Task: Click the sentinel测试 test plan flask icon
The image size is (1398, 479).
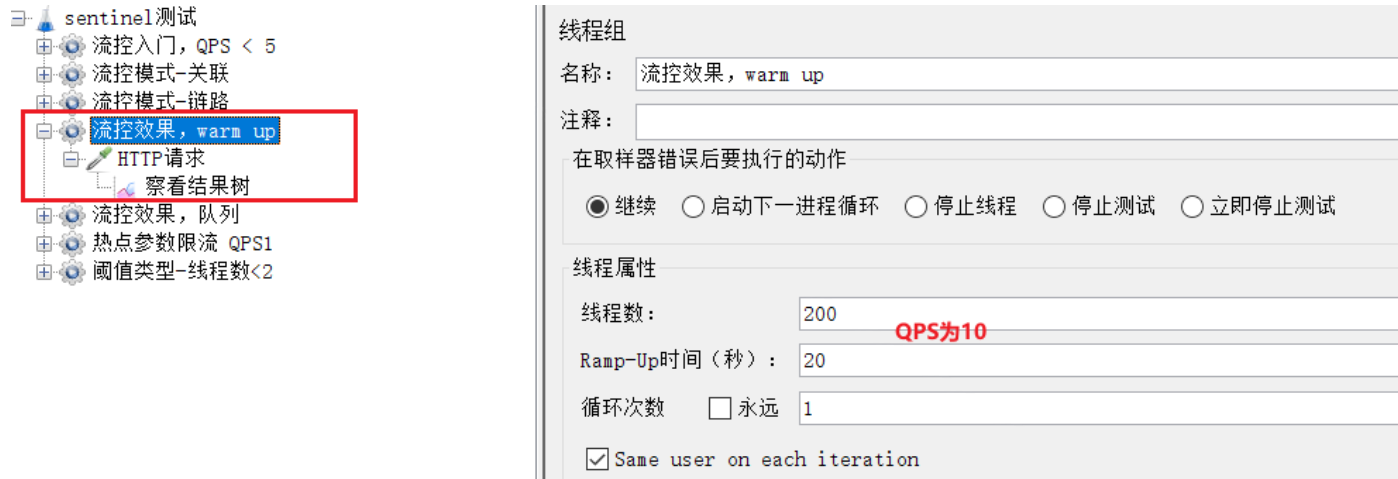Action: coord(45,18)
